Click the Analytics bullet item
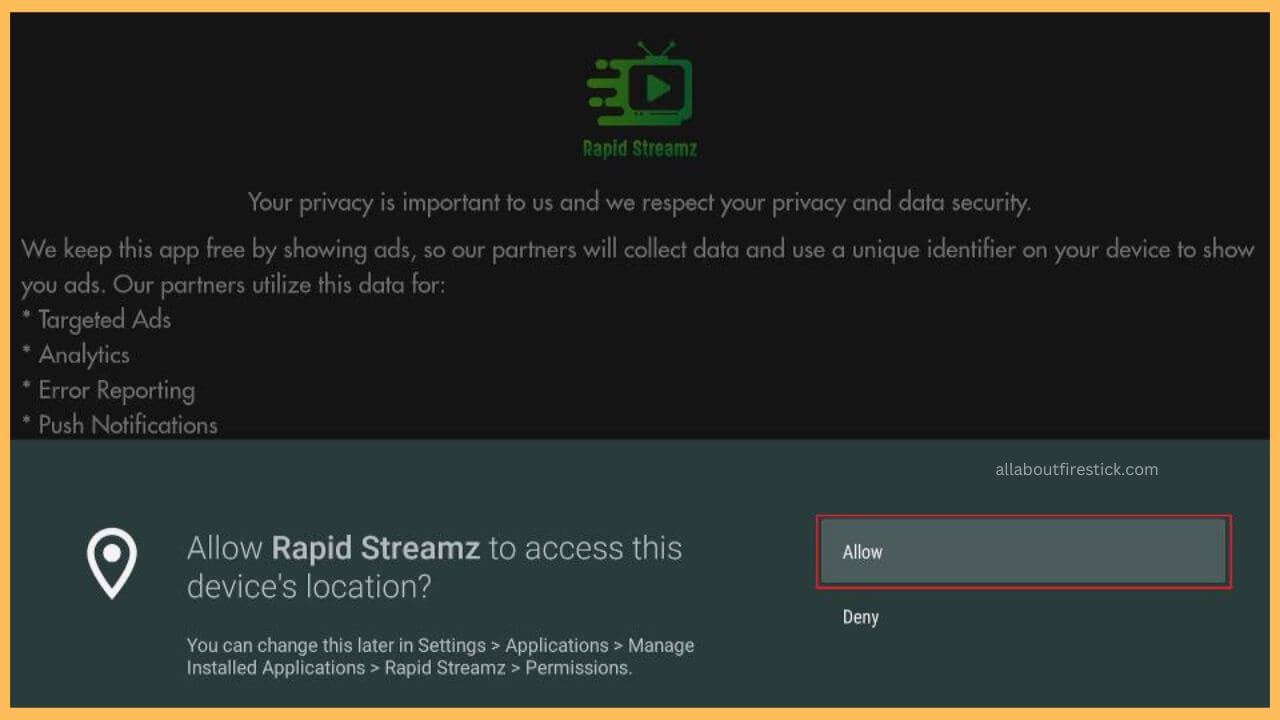 pos(75,355)
